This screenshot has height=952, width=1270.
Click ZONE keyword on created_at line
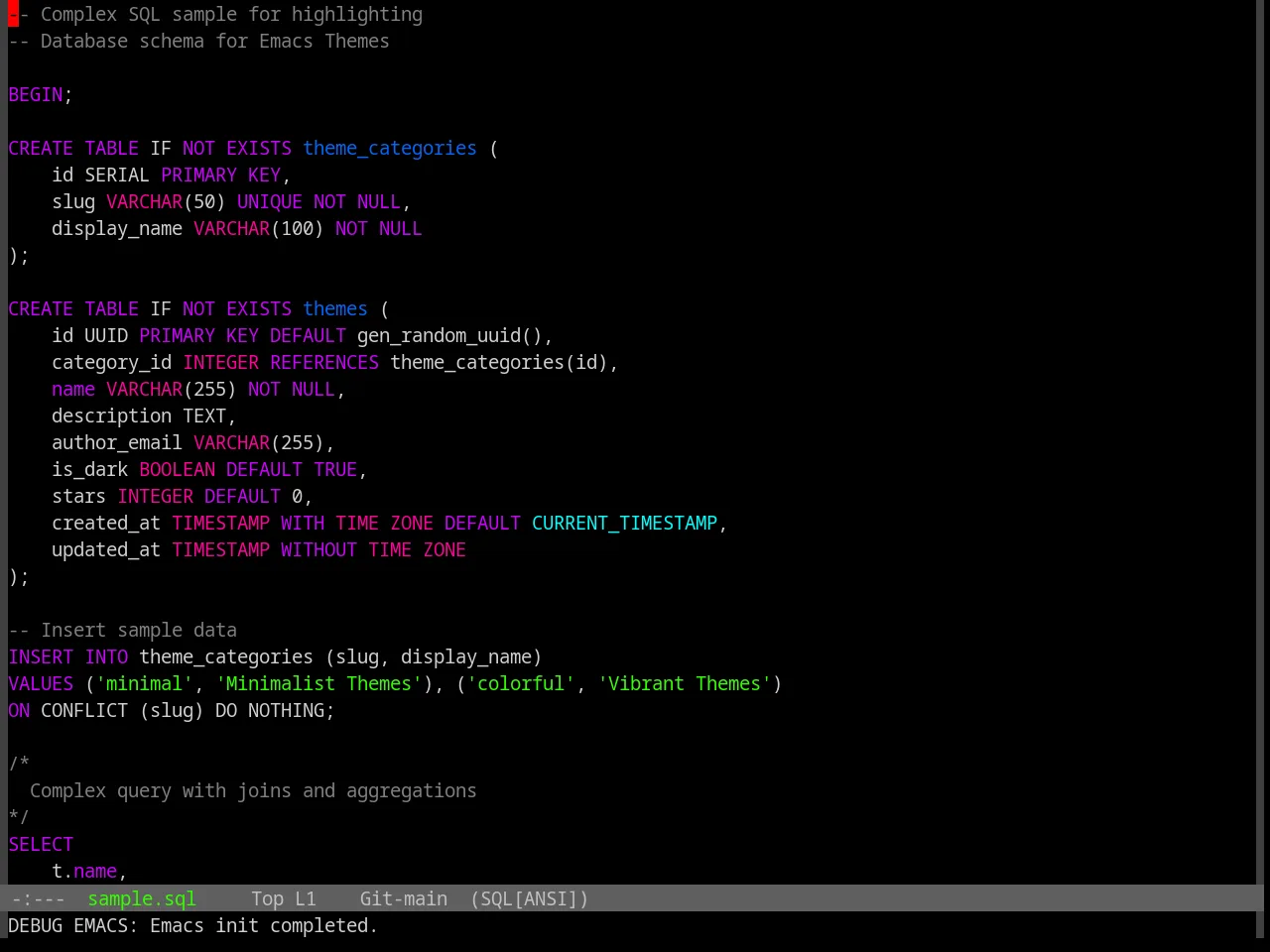(x=412, y=523)
